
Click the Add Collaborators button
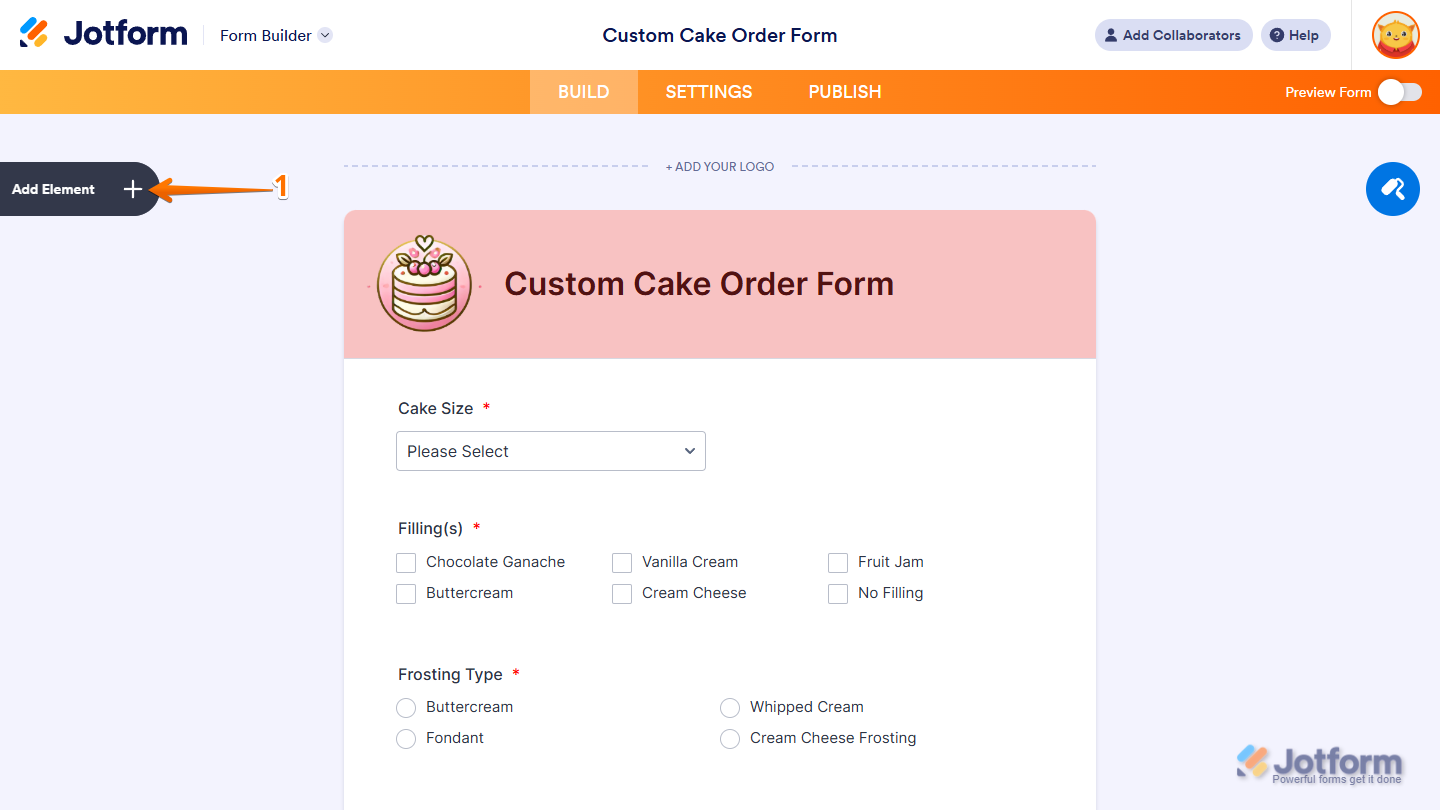[1173, 34]
